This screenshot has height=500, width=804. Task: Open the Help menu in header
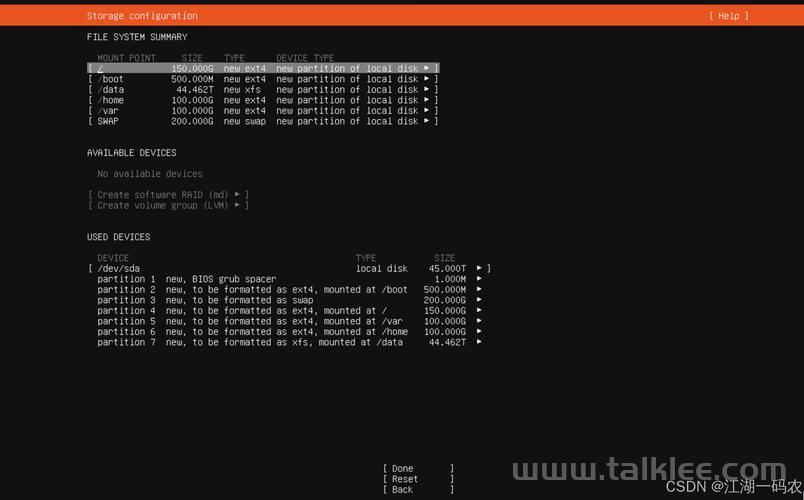[729, 16]
